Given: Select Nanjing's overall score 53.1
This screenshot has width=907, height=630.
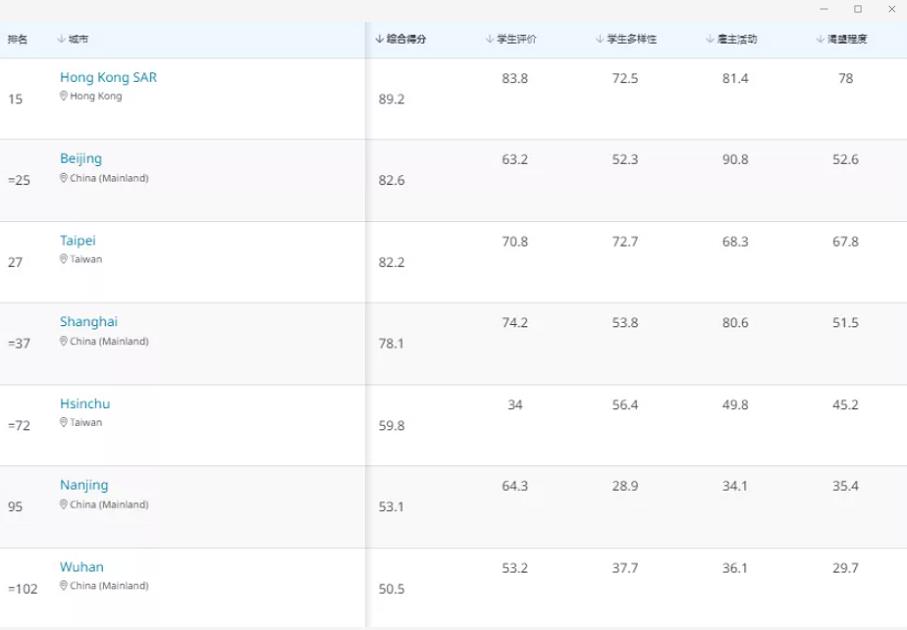Looking at the screenshot, I should (x=392, y=507).
